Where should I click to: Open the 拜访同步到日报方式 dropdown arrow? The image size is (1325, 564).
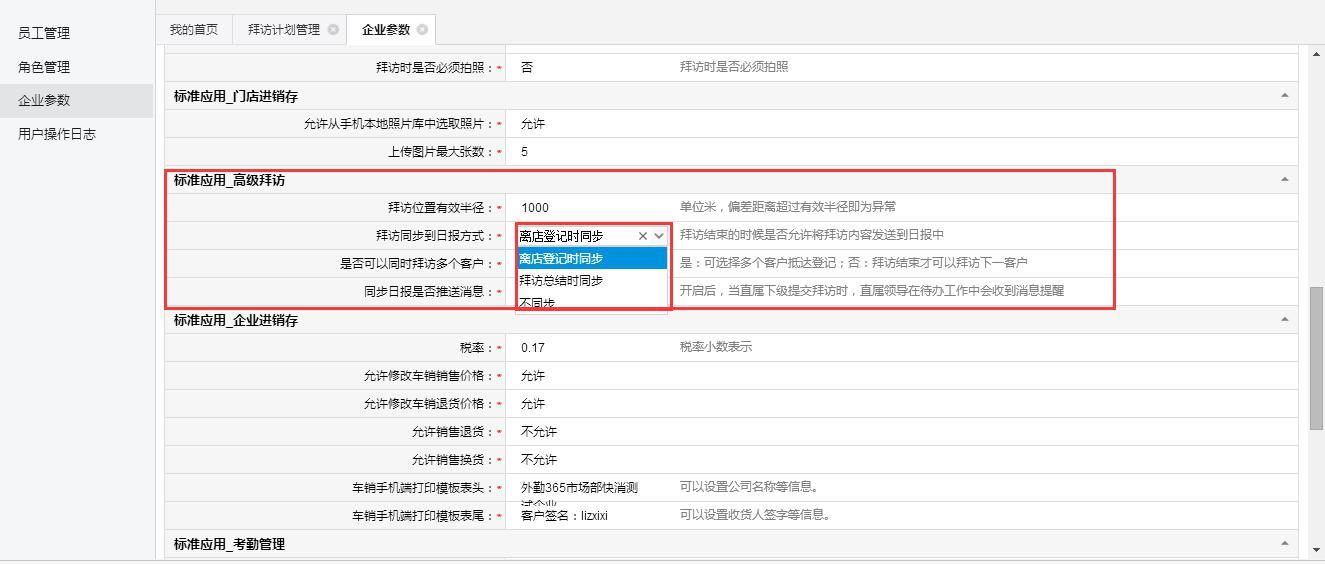click(x=658, y=236)
